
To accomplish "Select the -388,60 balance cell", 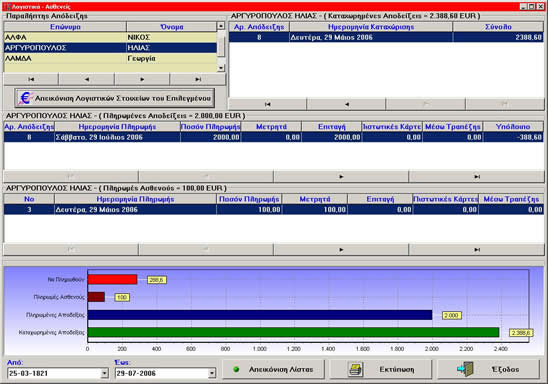I will [x=513, y=137].
